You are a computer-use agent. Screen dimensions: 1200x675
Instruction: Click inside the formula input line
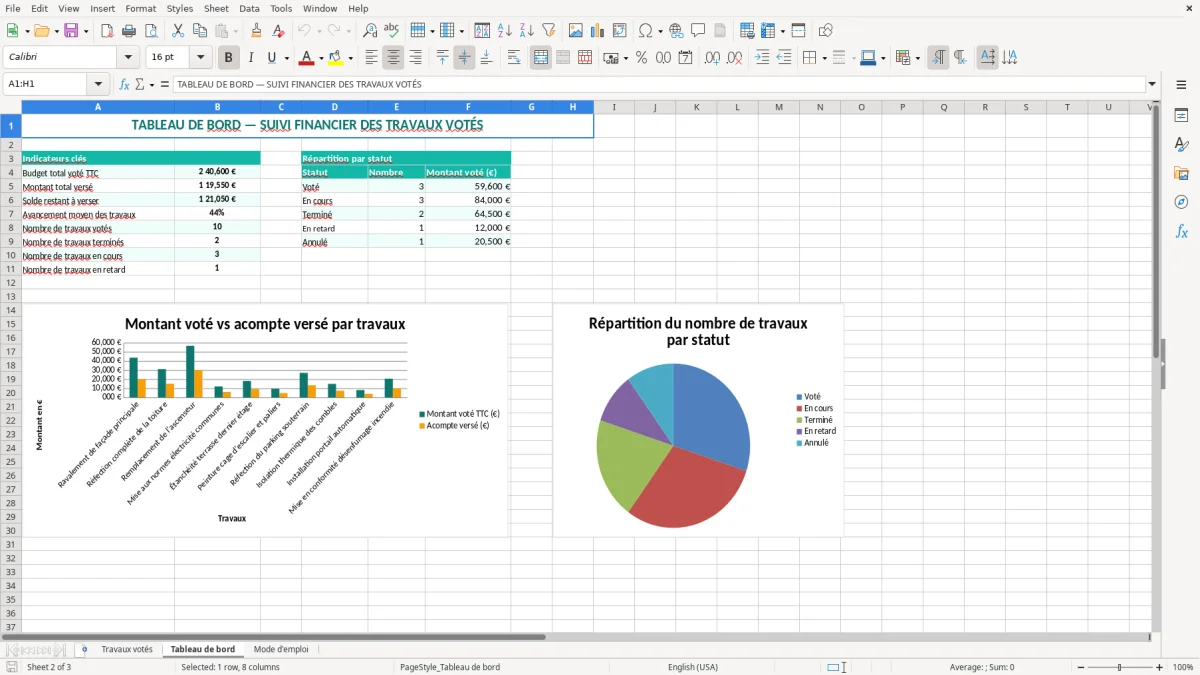click(x=658, y=84)
